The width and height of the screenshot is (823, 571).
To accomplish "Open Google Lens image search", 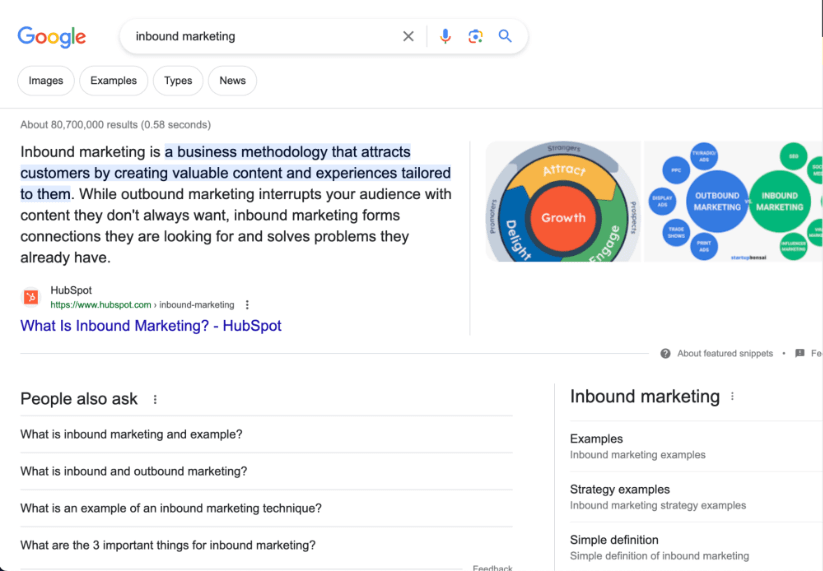I will point(475,37).
